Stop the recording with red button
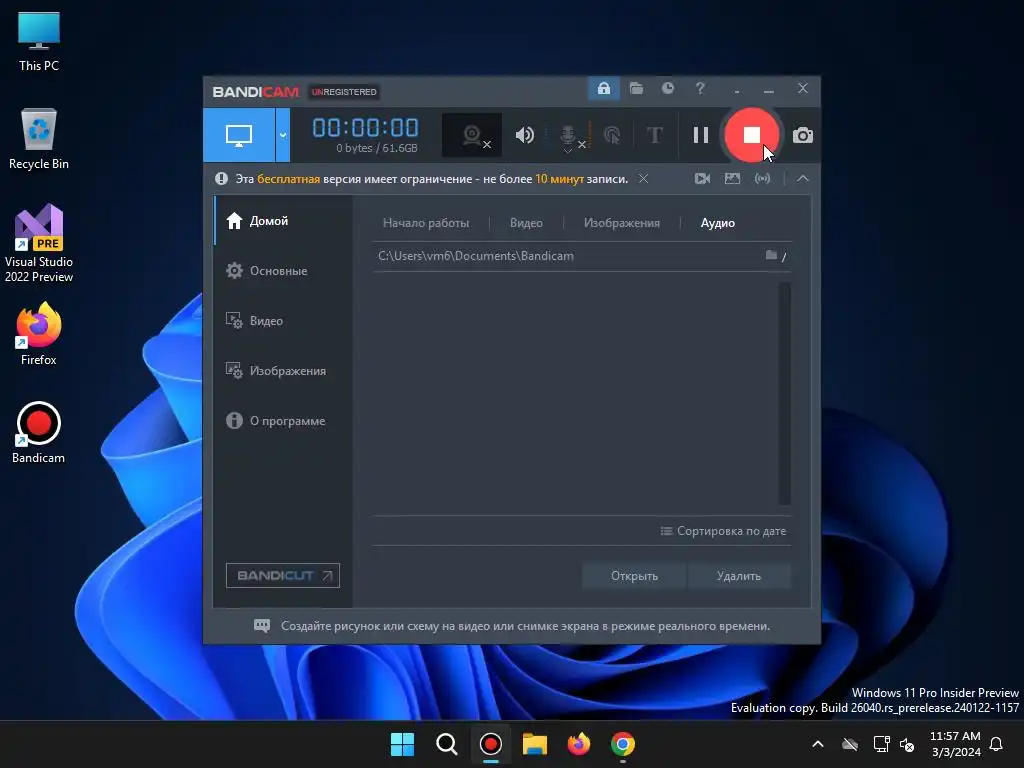 752,135
